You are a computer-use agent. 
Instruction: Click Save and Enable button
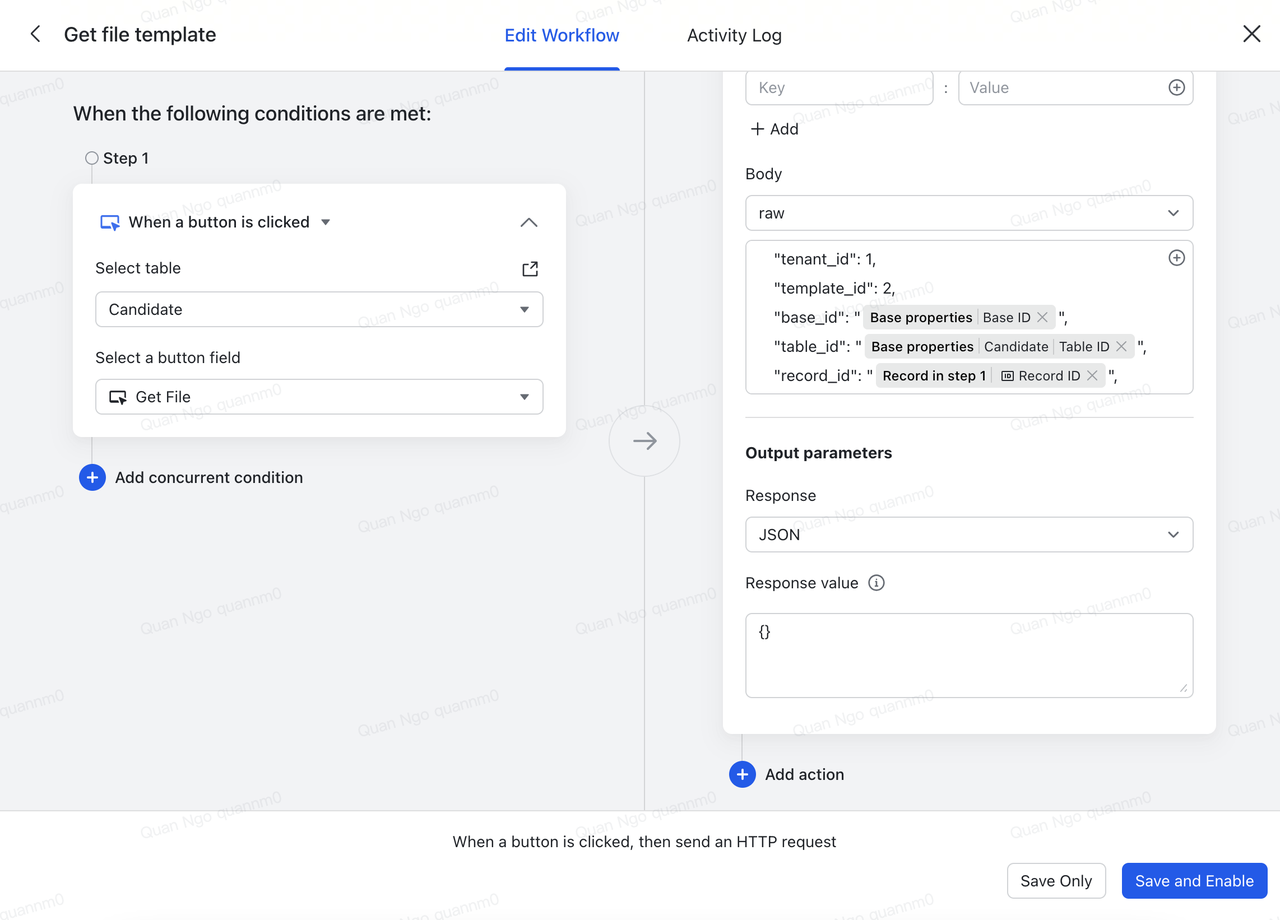tap(1194, 881)
